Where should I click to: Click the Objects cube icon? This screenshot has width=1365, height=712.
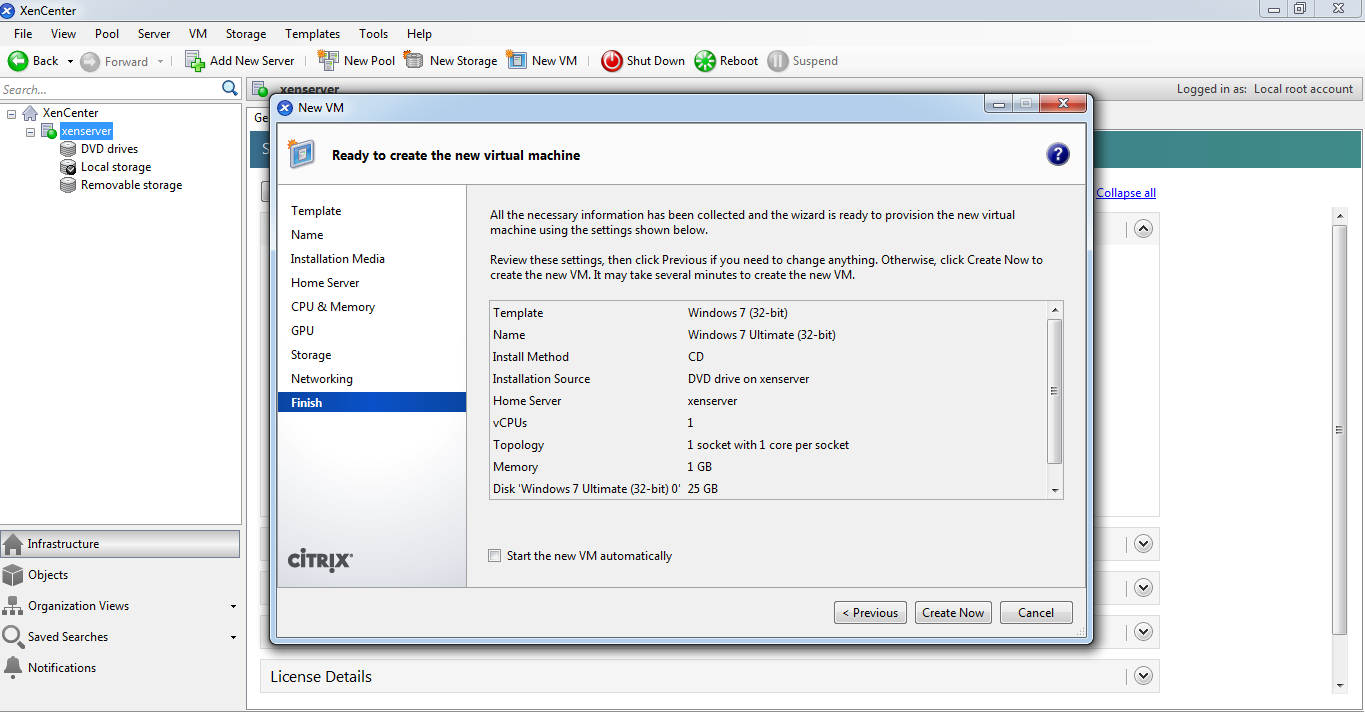point(13,575)
